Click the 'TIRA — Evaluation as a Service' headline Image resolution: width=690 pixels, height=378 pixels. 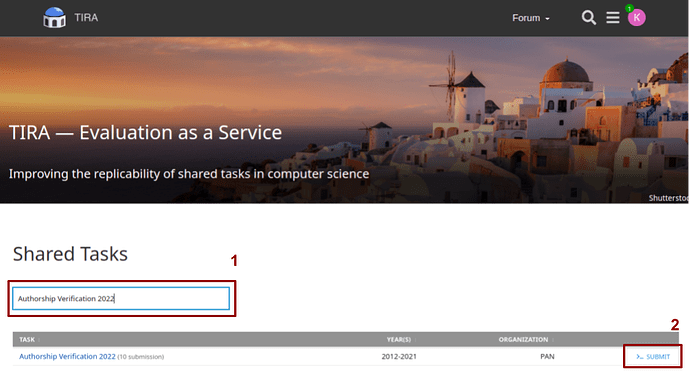point(145,132)
